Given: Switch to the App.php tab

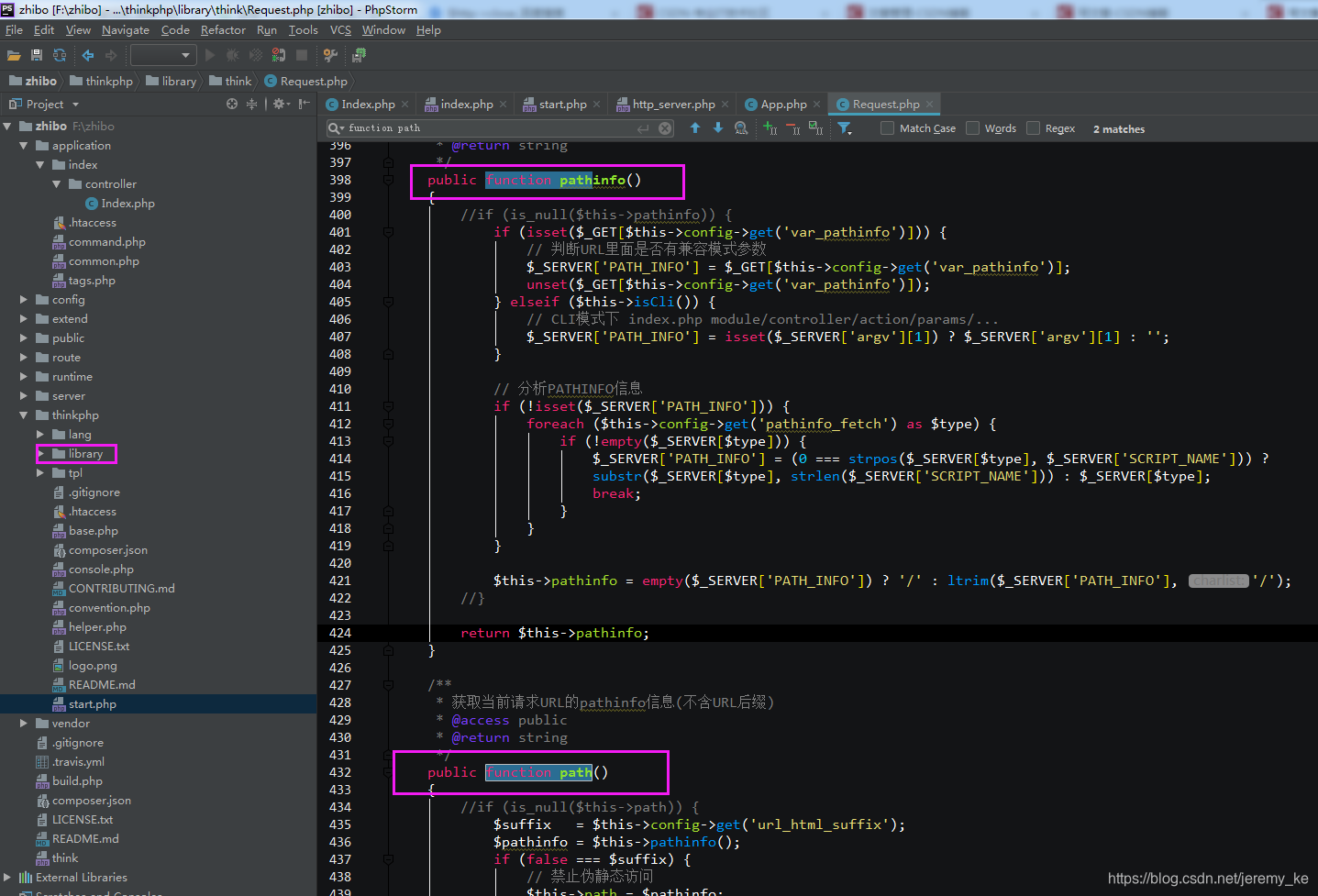Looking at the screenshot, I should pos(783,105).
